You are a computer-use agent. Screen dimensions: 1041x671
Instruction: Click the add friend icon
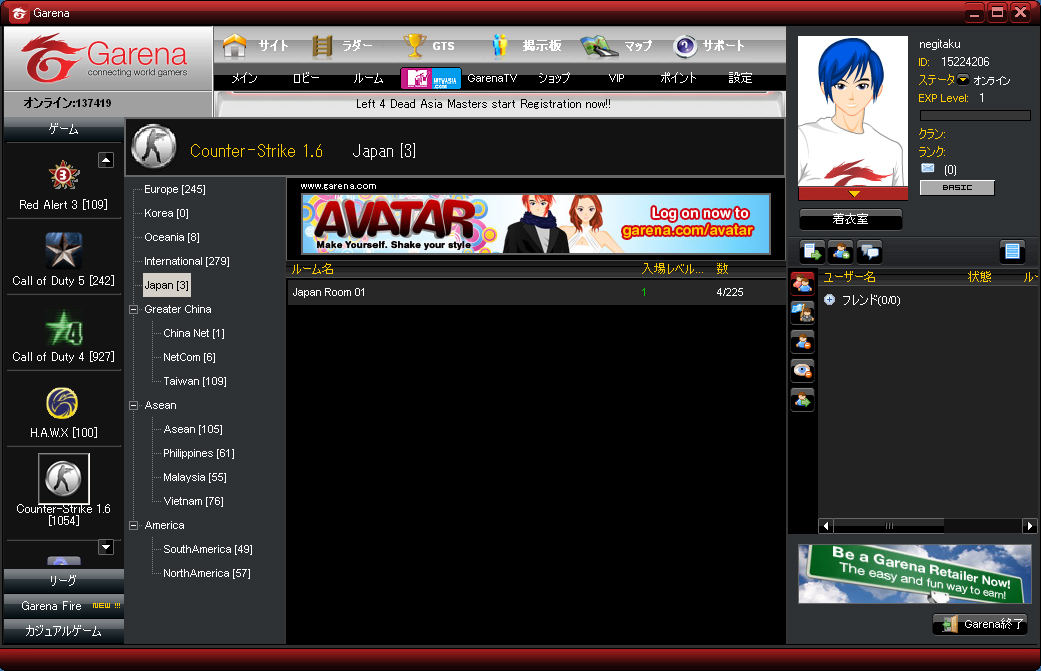[x=841, y=252]
